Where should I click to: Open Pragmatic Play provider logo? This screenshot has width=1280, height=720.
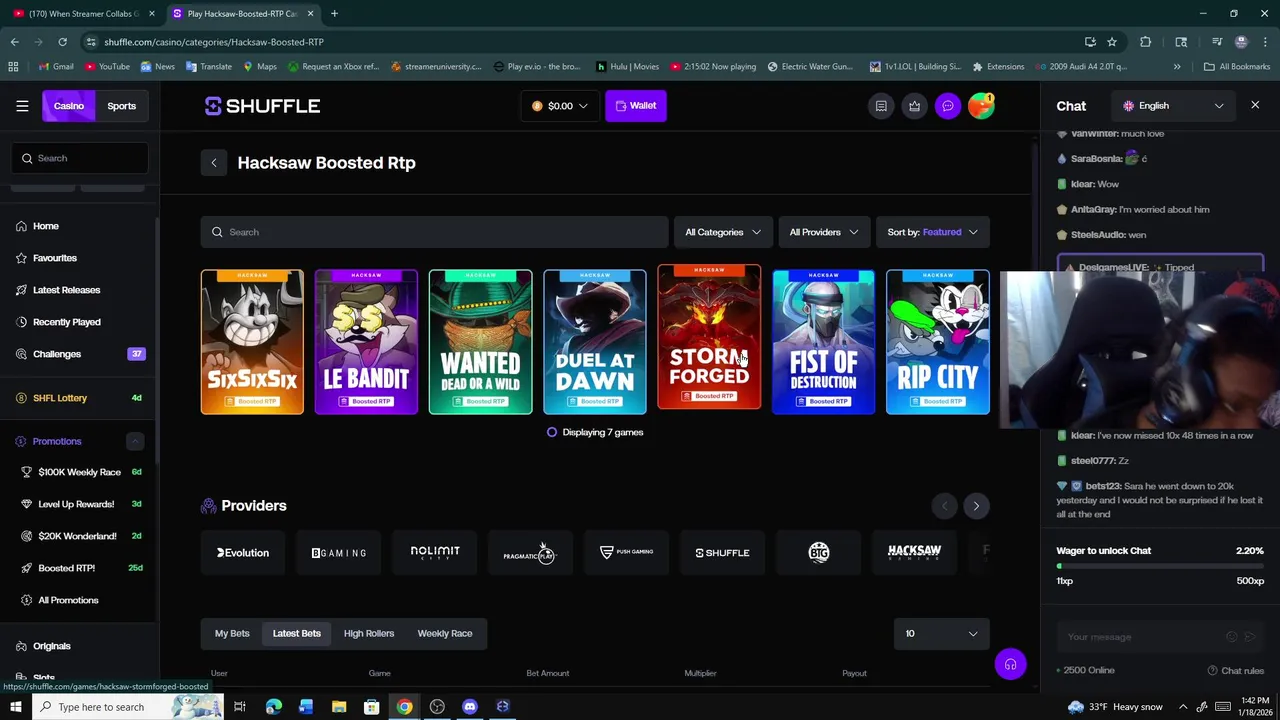click(x=530, y=553)
